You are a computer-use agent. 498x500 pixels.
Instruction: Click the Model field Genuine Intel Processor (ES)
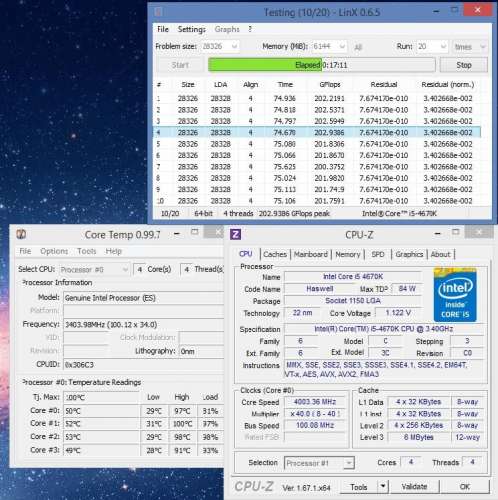(x=143, y=298)
